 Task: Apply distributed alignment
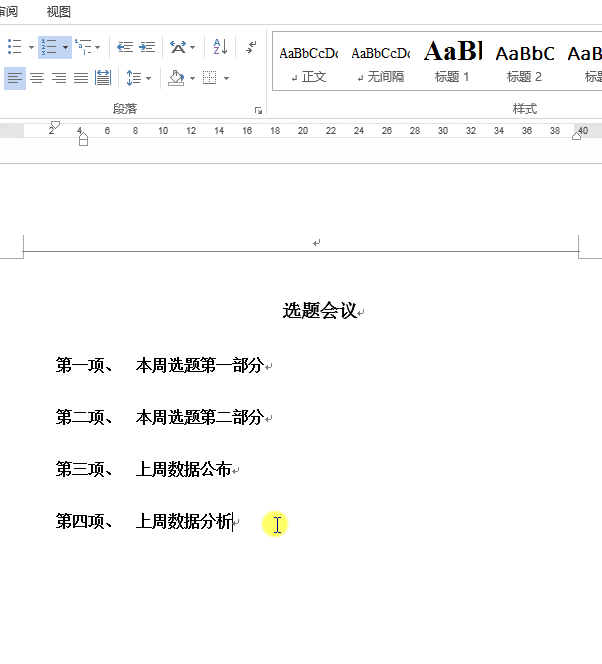pos(103,78)
